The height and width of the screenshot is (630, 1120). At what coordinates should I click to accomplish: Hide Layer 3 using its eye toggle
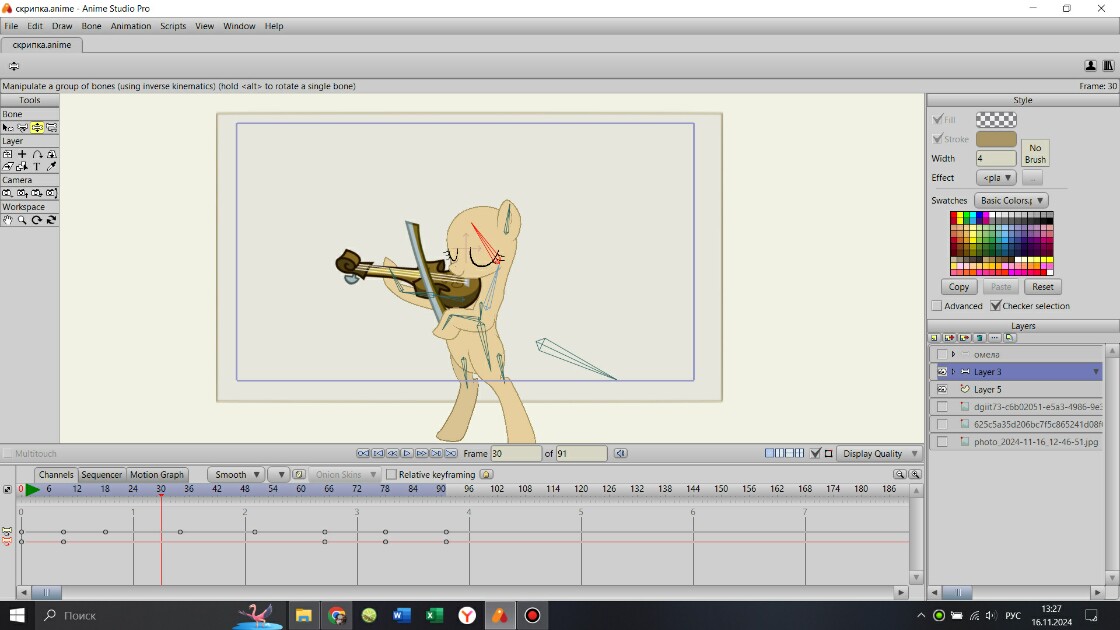point(942,372)
